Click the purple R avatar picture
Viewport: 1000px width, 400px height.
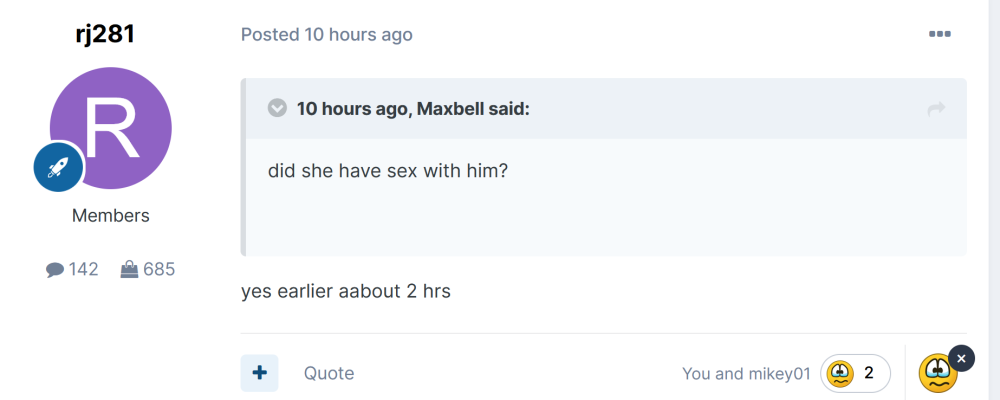(111, 128)
